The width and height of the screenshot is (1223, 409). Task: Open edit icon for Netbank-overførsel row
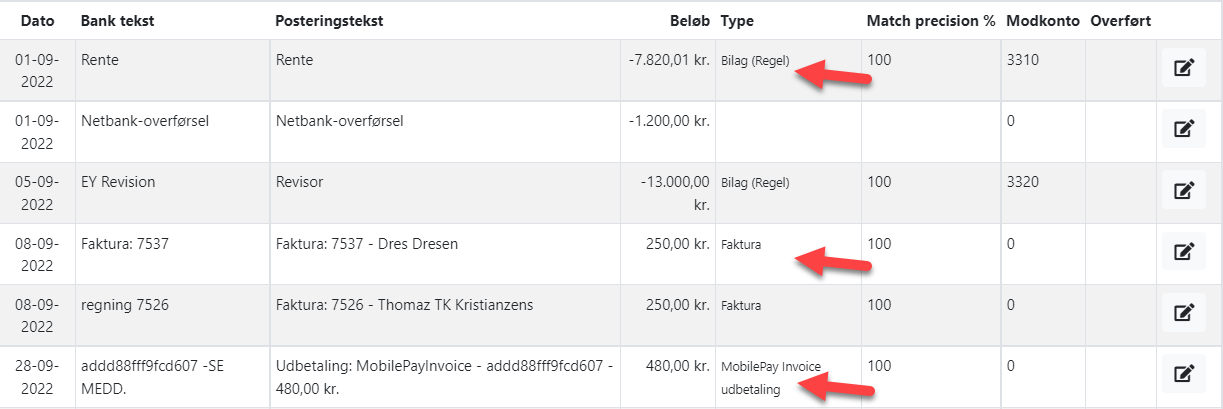[1183, 129]
